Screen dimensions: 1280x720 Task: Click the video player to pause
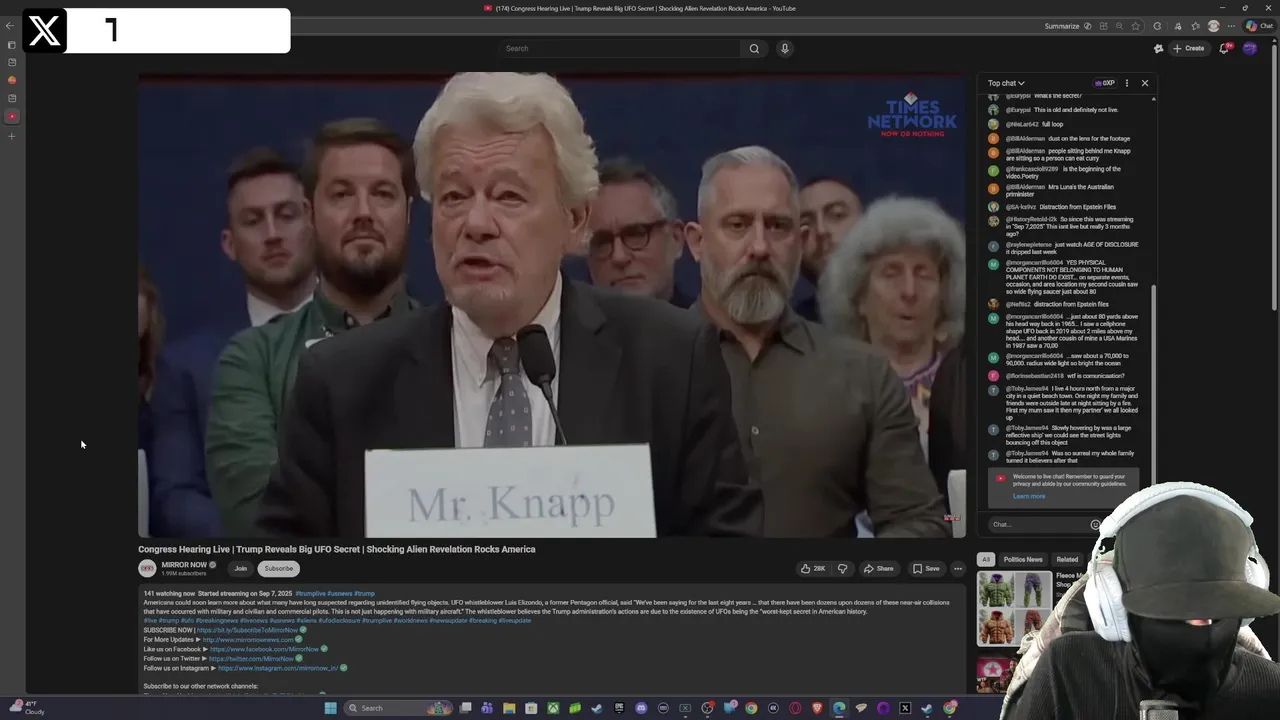552,305
